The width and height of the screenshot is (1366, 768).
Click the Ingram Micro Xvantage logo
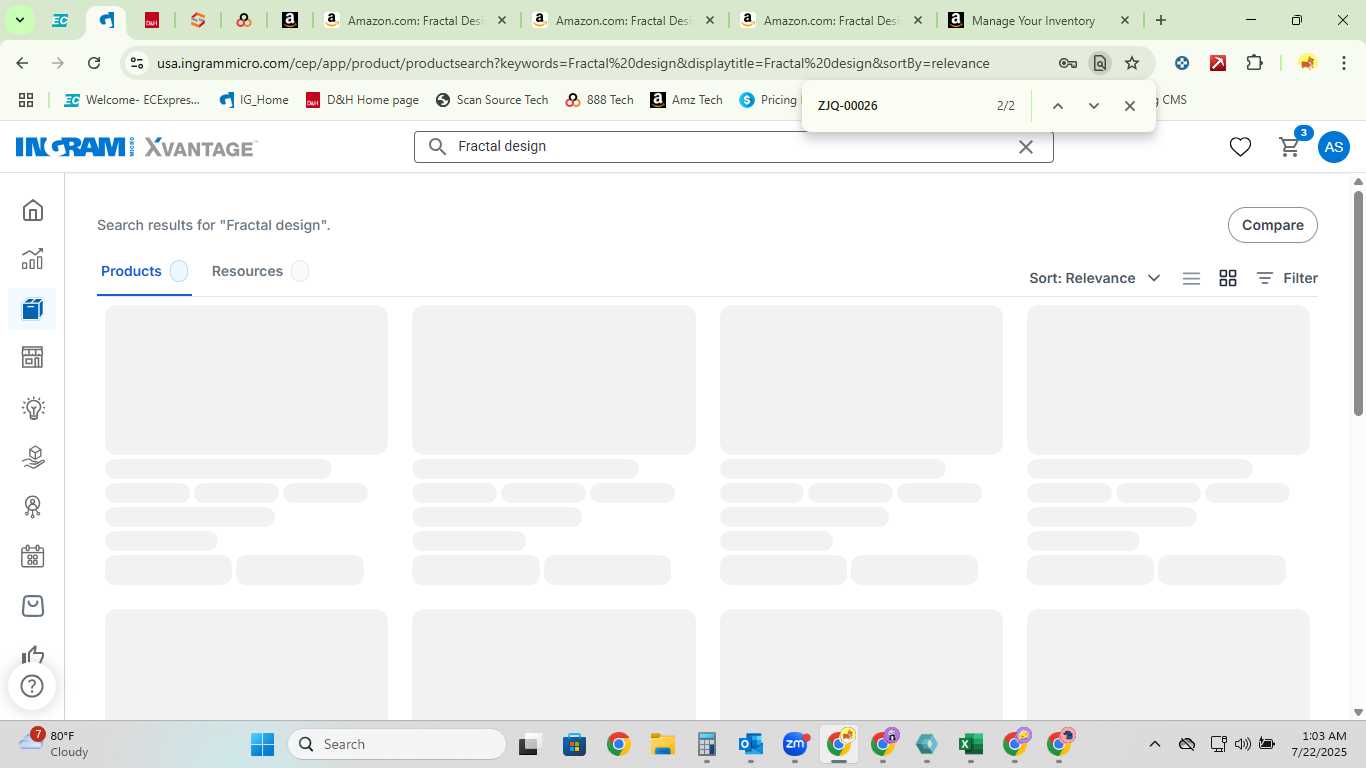[137, 147]
